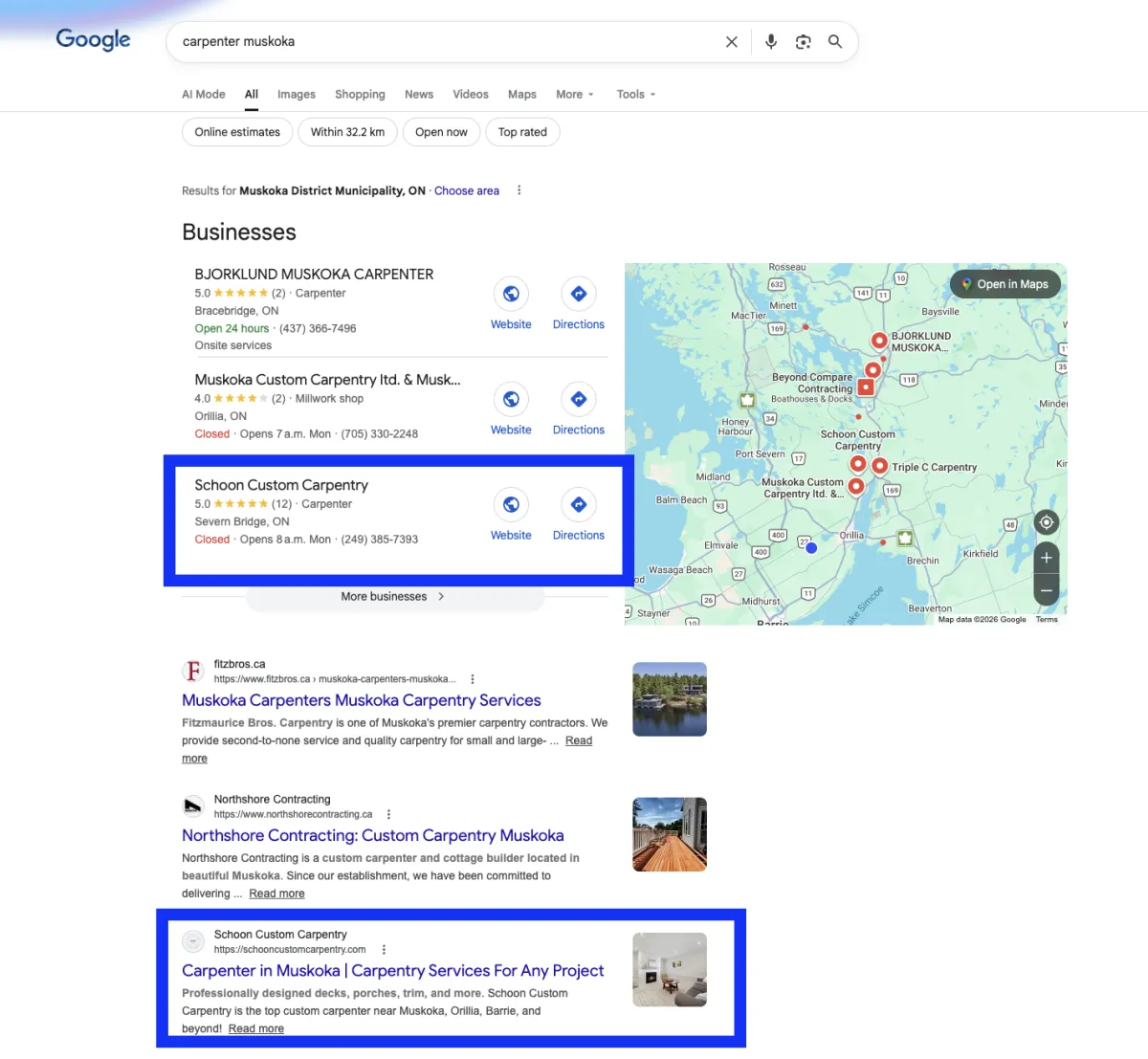Open the BJORKLUND MUSKOKA CARPENTER business listing
The width and height of the screenshot is (1148, 1059).
tap(314, 275)
